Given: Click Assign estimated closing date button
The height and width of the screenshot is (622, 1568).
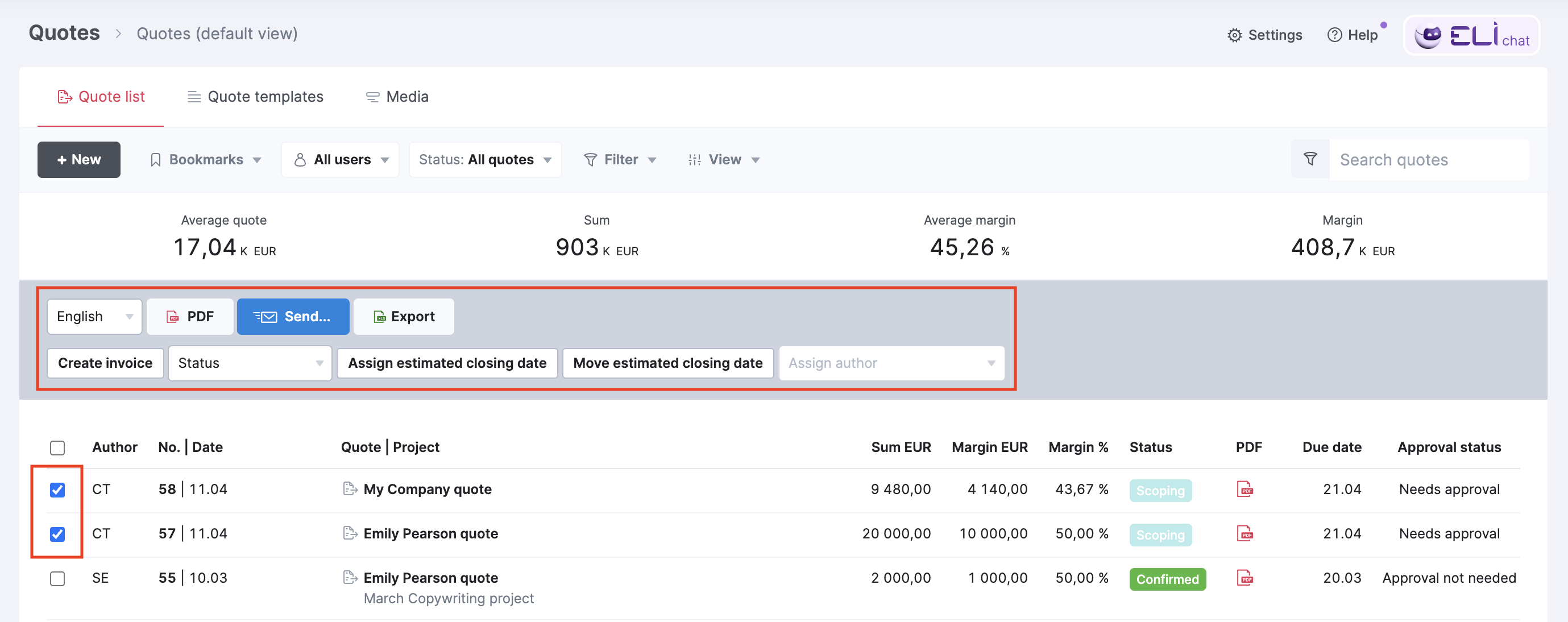Looking at the screenshot, I should (447, 363).
